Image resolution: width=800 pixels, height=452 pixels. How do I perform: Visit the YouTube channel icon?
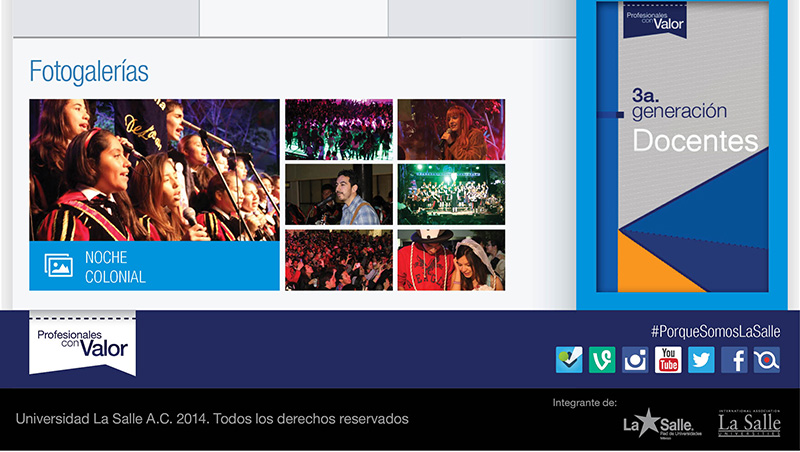(668, 360)
